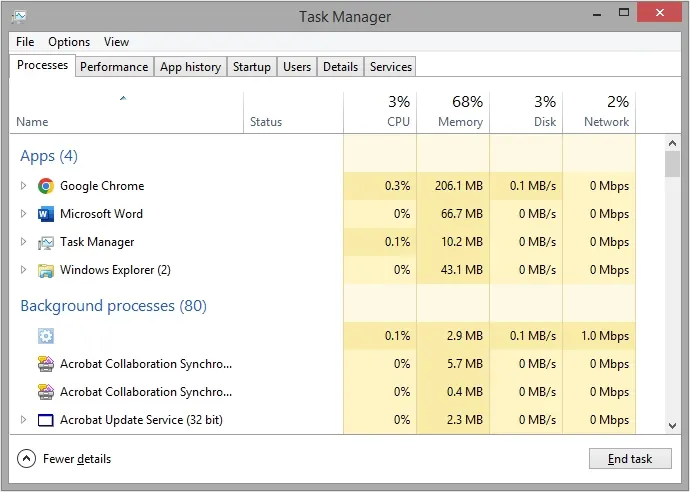
Task: Expand the Acrobat Update Service entry
Action: click(23, 420)
